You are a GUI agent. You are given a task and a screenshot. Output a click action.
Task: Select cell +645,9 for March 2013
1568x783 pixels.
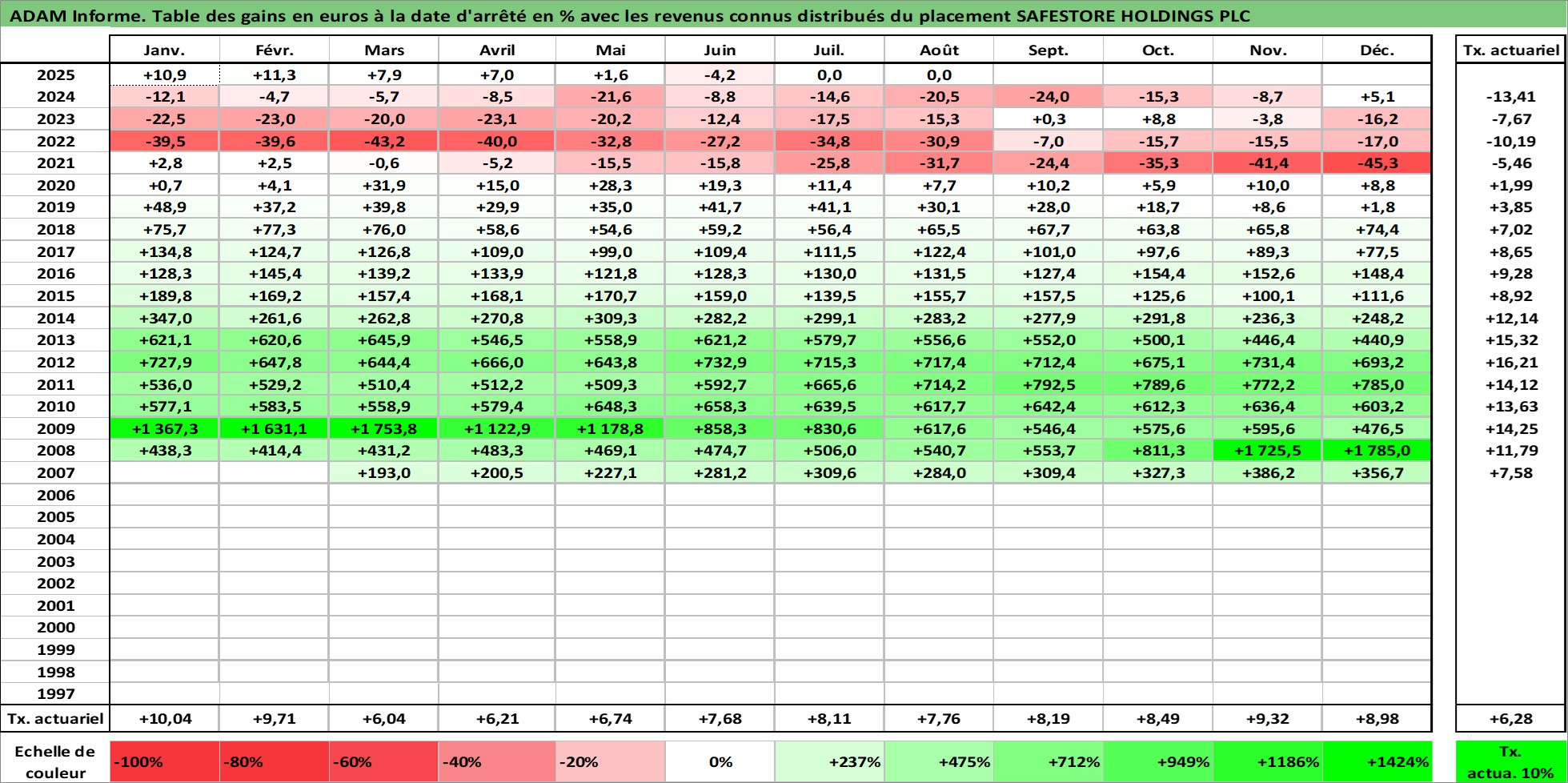383,339
